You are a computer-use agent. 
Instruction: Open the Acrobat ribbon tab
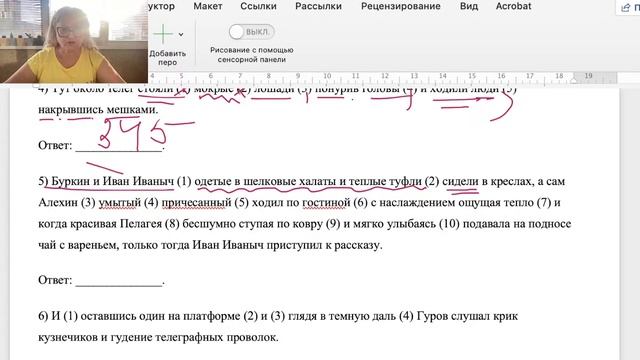pos(513,6)
